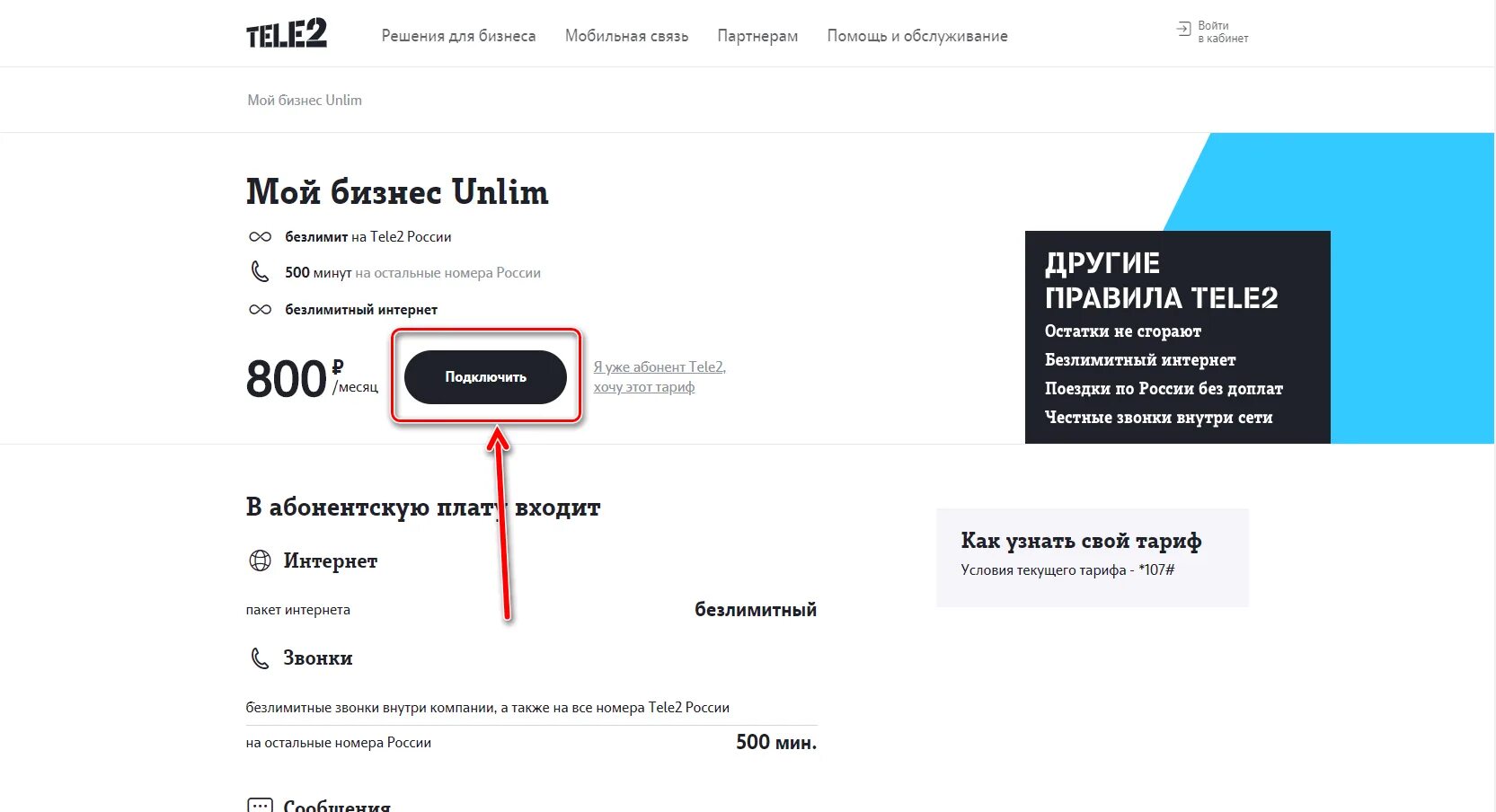Click the пакет интернета label
Viewport: 1496px width, 812px height.
click(298, 610)
